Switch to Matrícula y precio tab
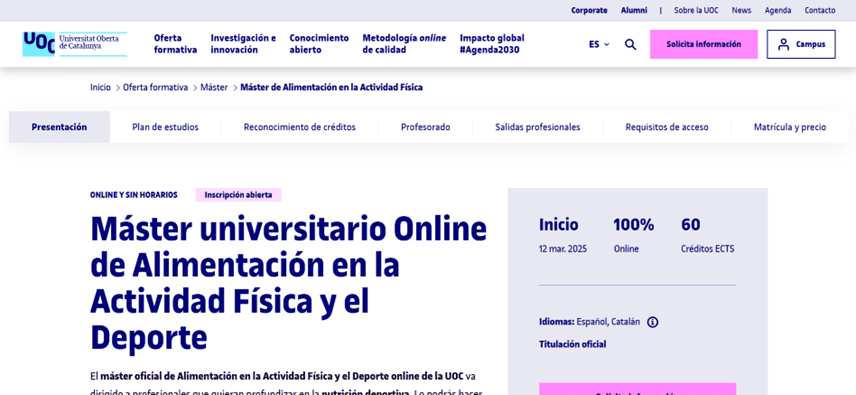 pos(790,127)
